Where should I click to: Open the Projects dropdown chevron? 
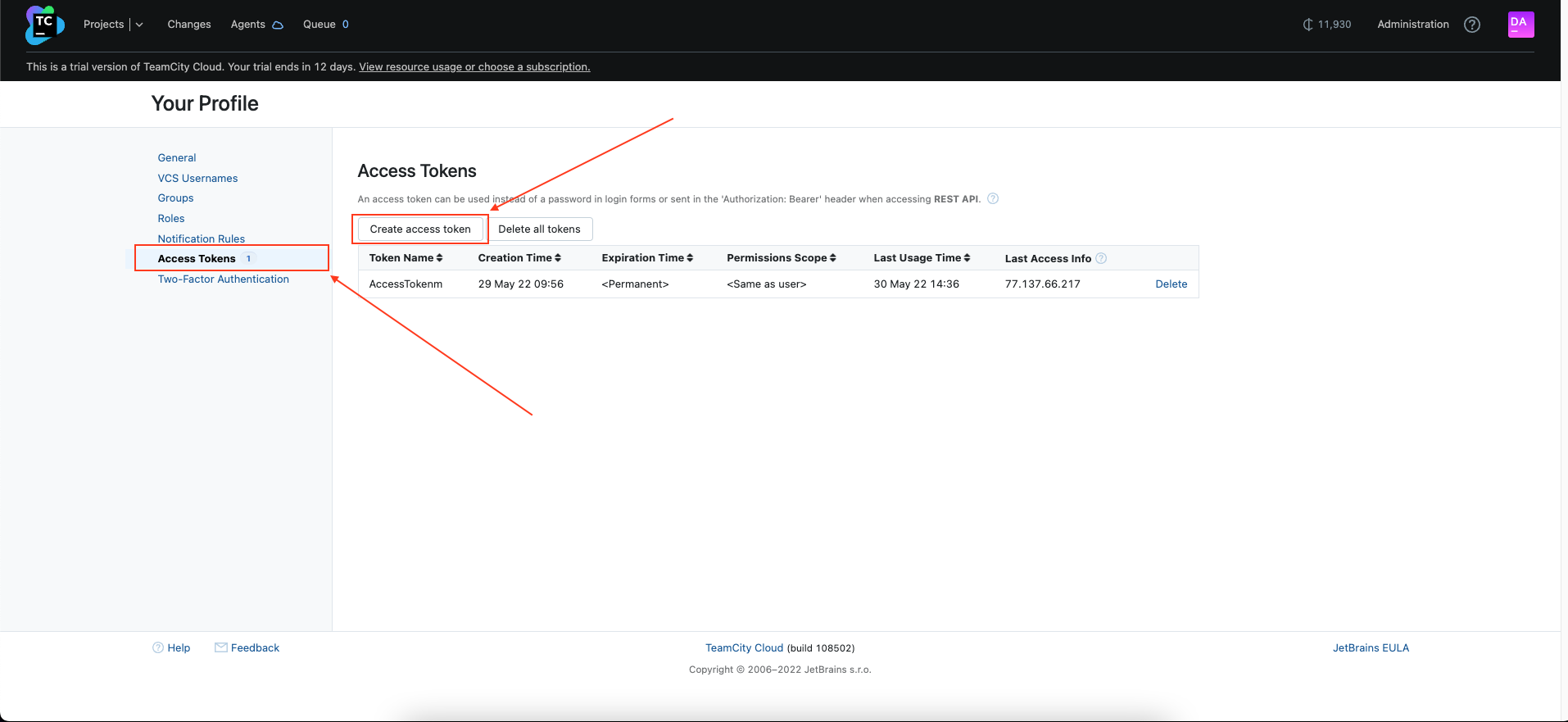coord(139,25)
